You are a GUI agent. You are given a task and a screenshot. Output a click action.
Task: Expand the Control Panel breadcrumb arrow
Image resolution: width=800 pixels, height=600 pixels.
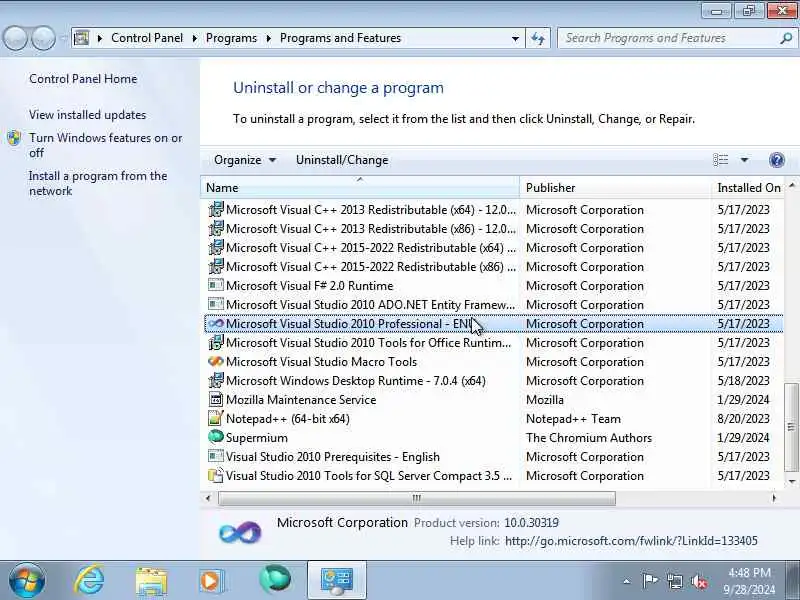(x=194, y=38)
